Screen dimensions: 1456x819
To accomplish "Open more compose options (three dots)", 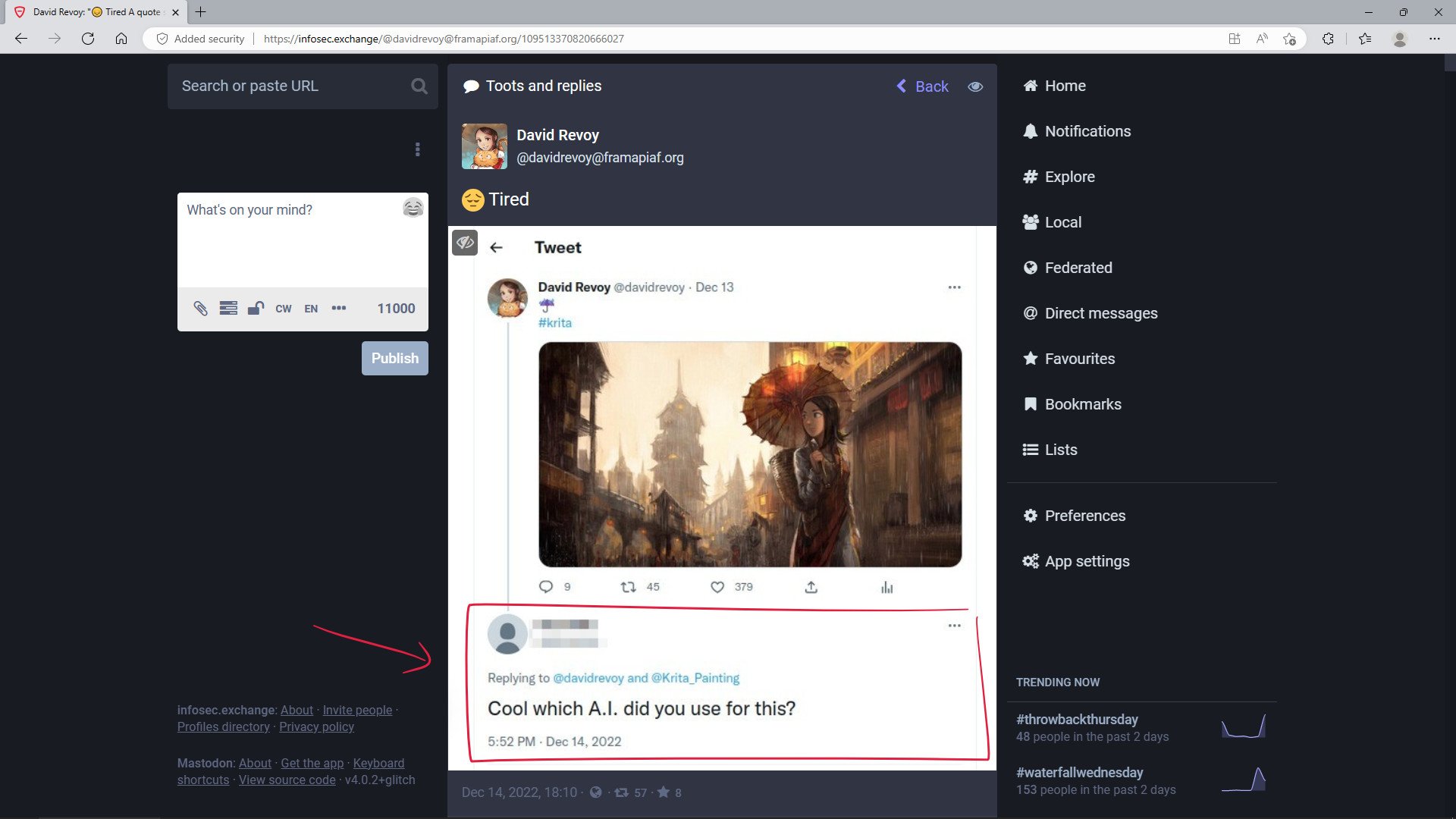I will pyautogui.click(x=339, y=308).
